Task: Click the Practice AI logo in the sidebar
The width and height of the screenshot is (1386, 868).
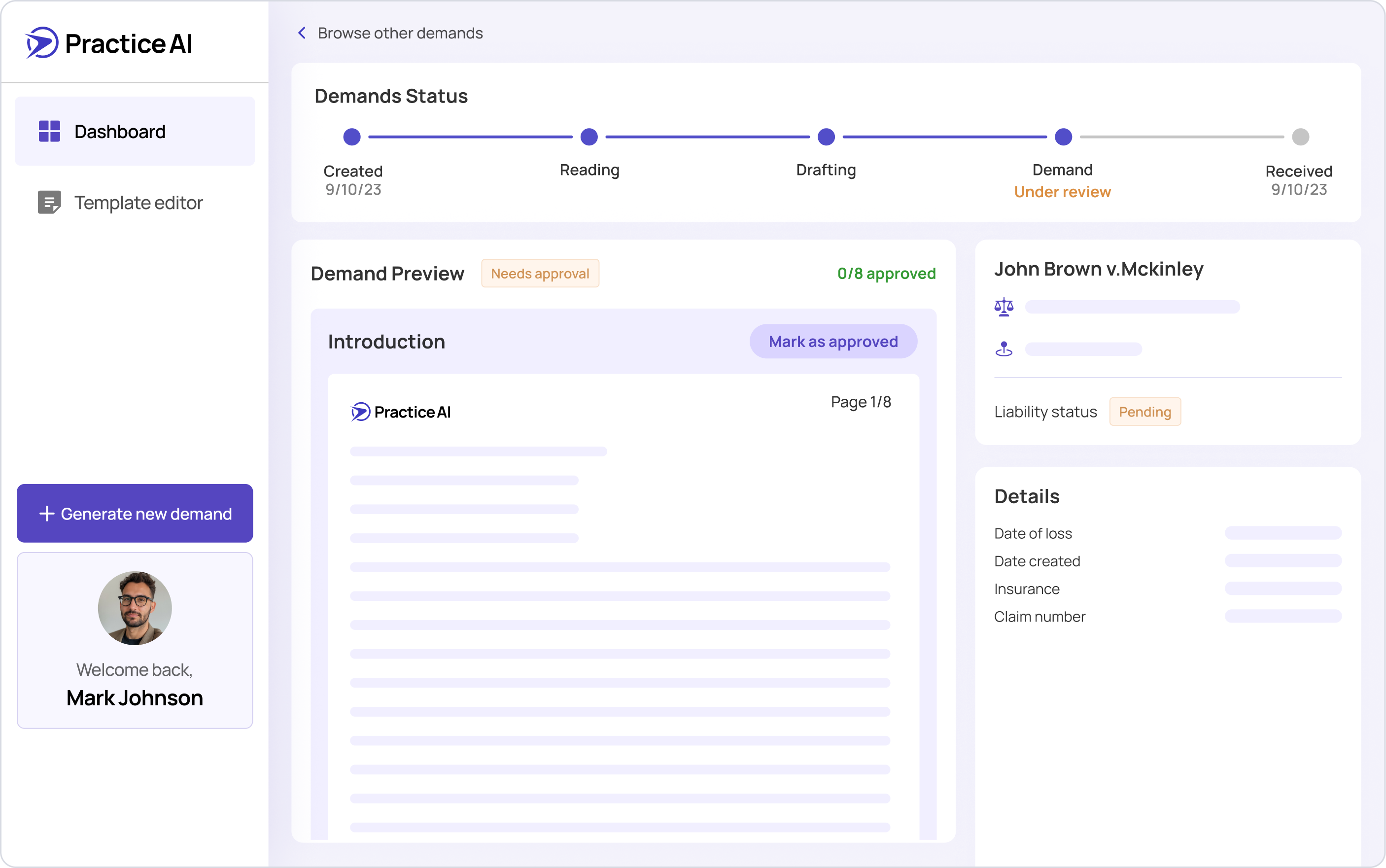Action: pyautogui.click(x=108, y=43)
